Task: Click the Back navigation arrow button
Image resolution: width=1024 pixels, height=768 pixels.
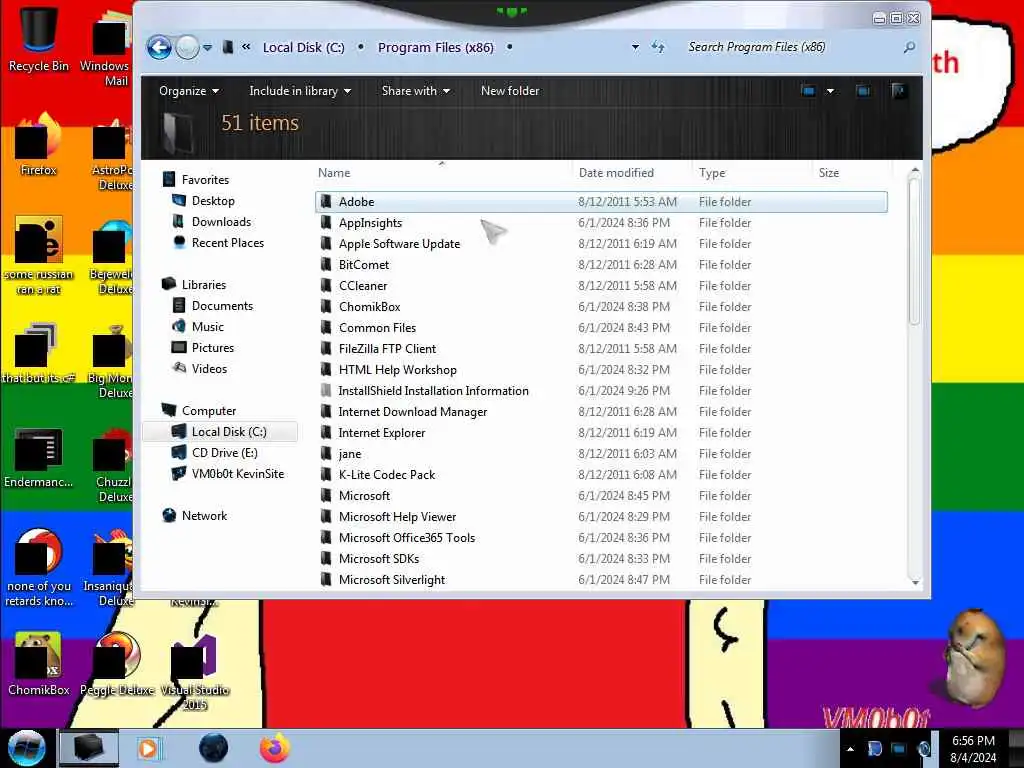Action: tap(159, 48)
